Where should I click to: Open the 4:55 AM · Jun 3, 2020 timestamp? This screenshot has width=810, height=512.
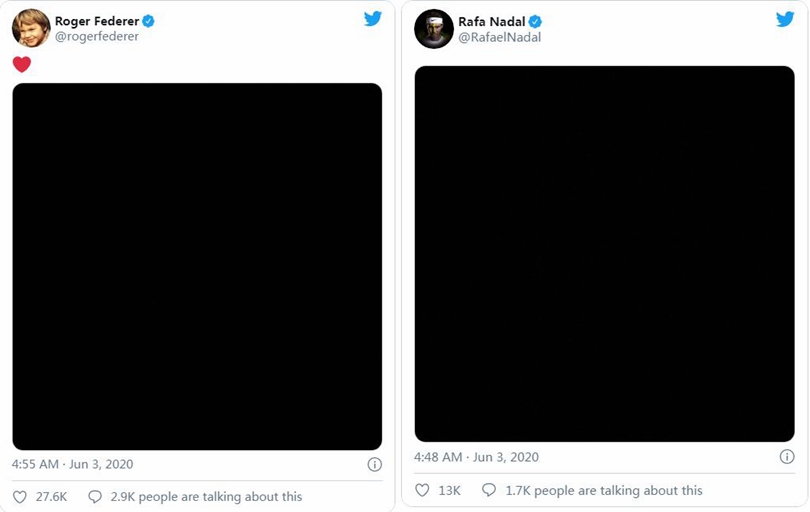click(x=72, y=464)
